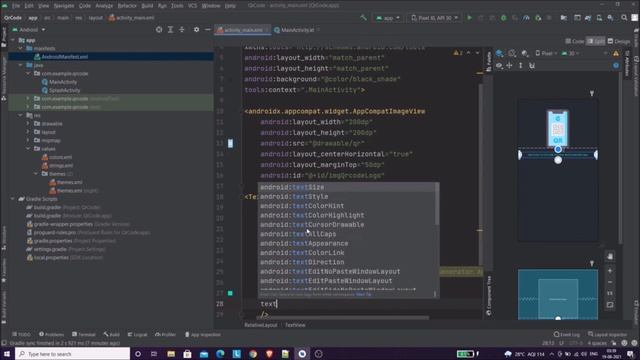Click Expand All icon in Project panel
The height and width of the screenshot is (360, 640).
(x=170, y=30)
